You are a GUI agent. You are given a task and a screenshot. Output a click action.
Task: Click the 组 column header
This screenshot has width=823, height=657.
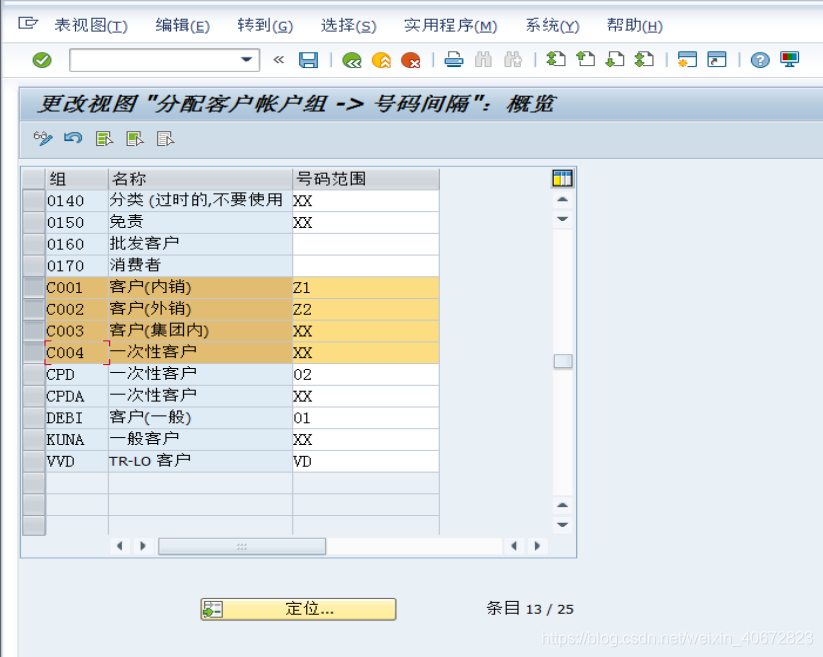click(77, 179)
